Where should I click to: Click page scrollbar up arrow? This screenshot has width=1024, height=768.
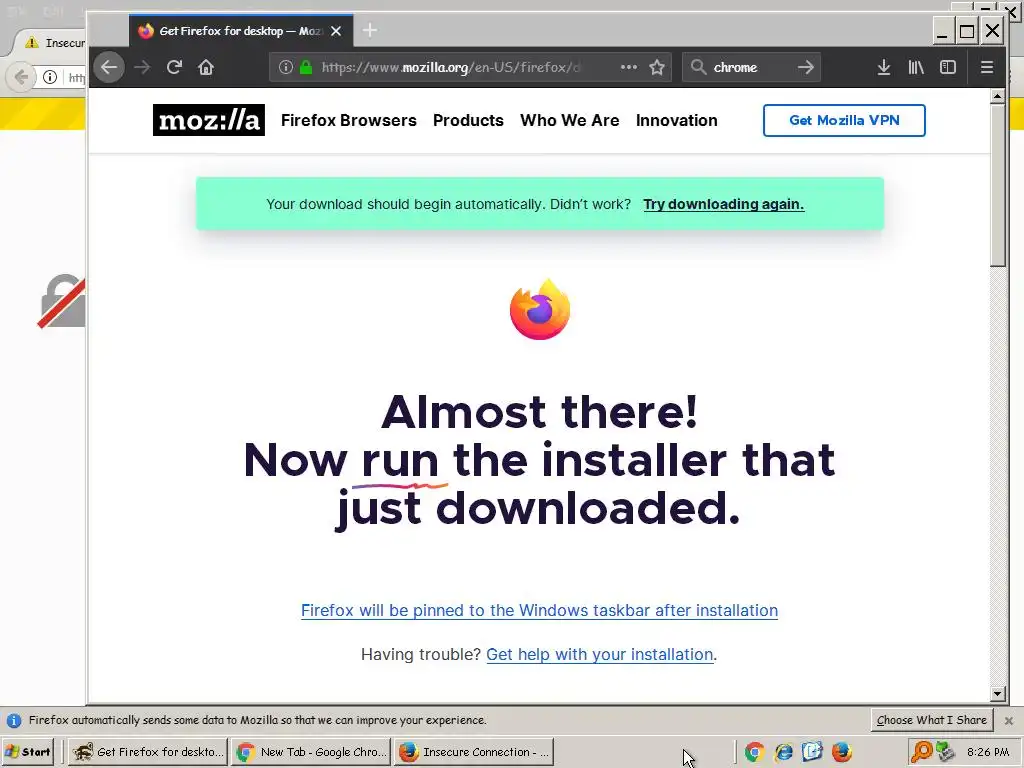click(997, 97)
